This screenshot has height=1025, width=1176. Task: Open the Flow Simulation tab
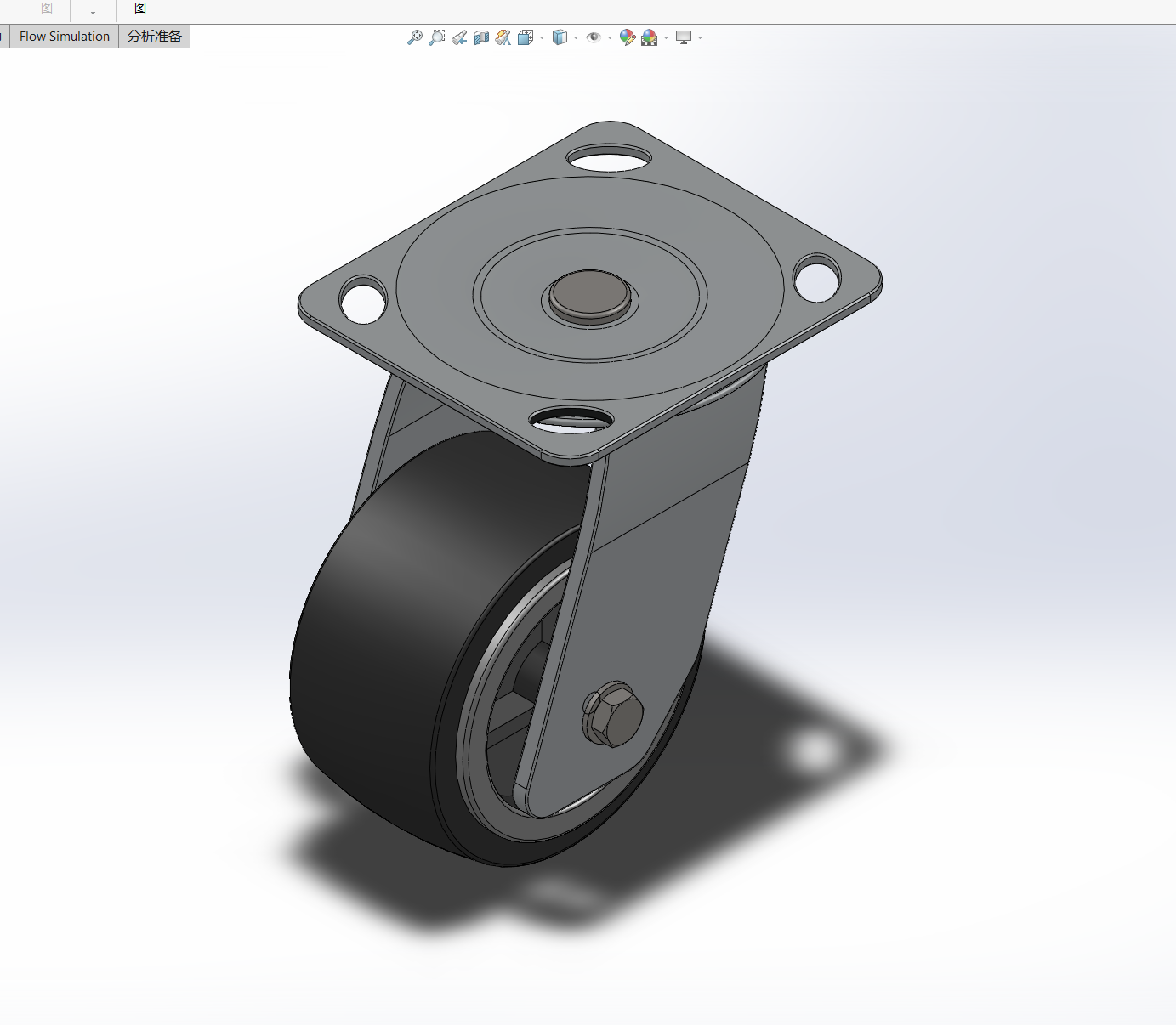pos(64,37)
